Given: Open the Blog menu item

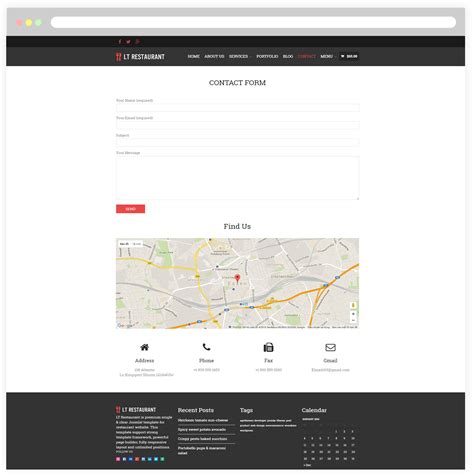Looking at the screenshot, I should point(288,56).
